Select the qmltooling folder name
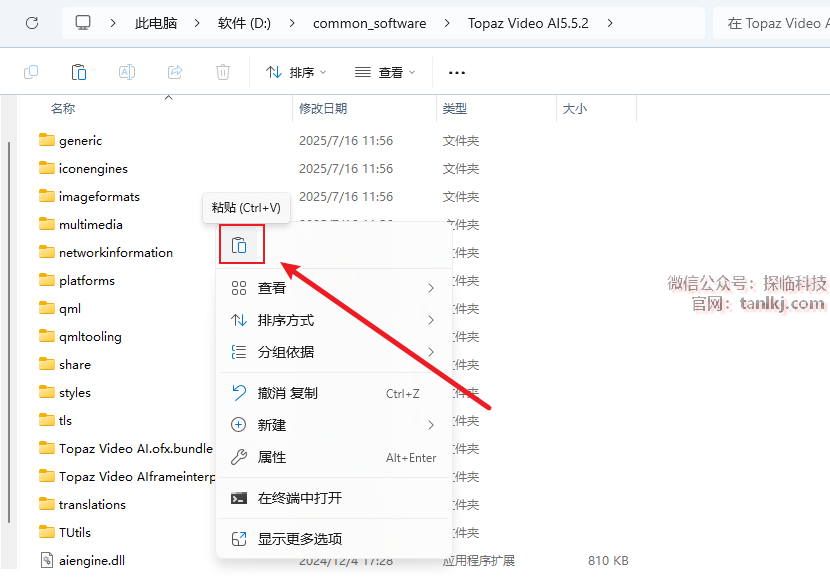830x579 pixels. pyautogui.click(x=90, y=337)
